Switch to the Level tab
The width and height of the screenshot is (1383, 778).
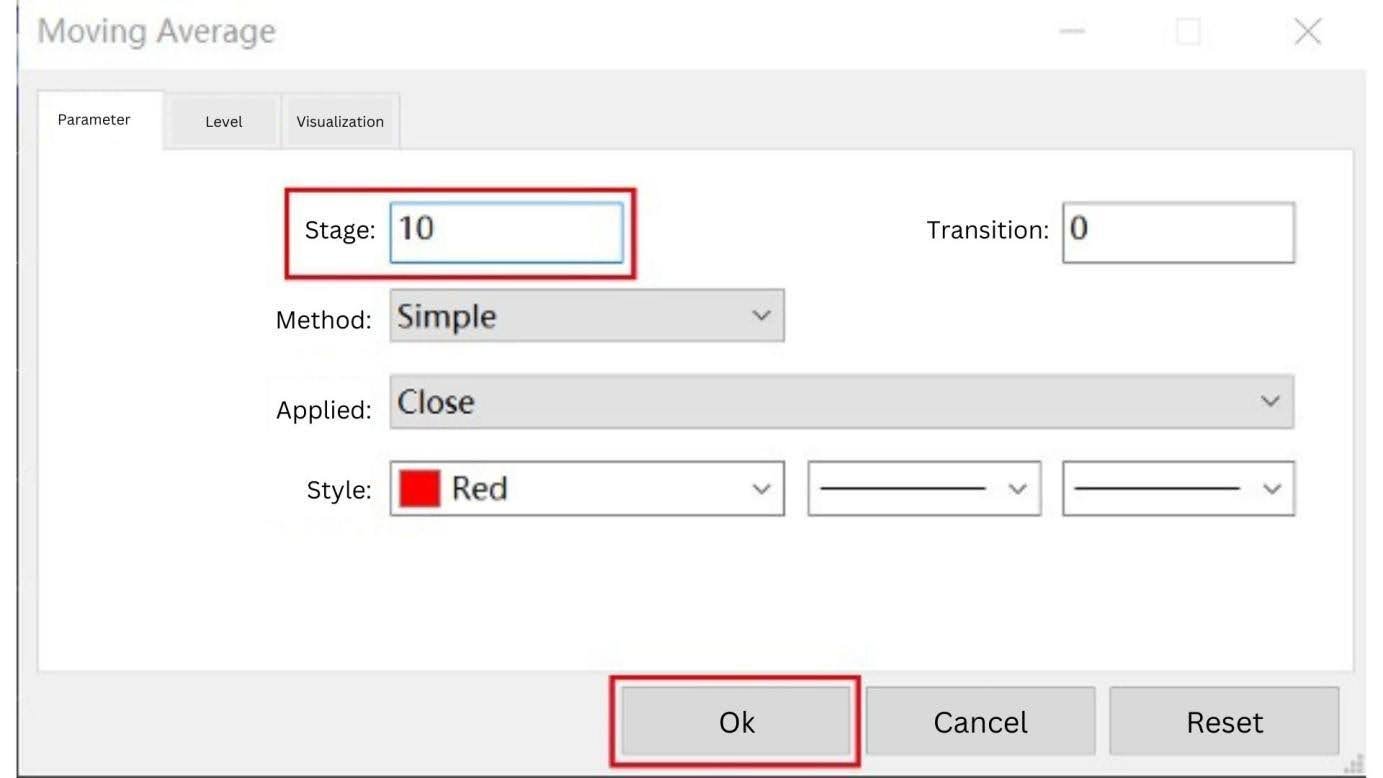223,121
